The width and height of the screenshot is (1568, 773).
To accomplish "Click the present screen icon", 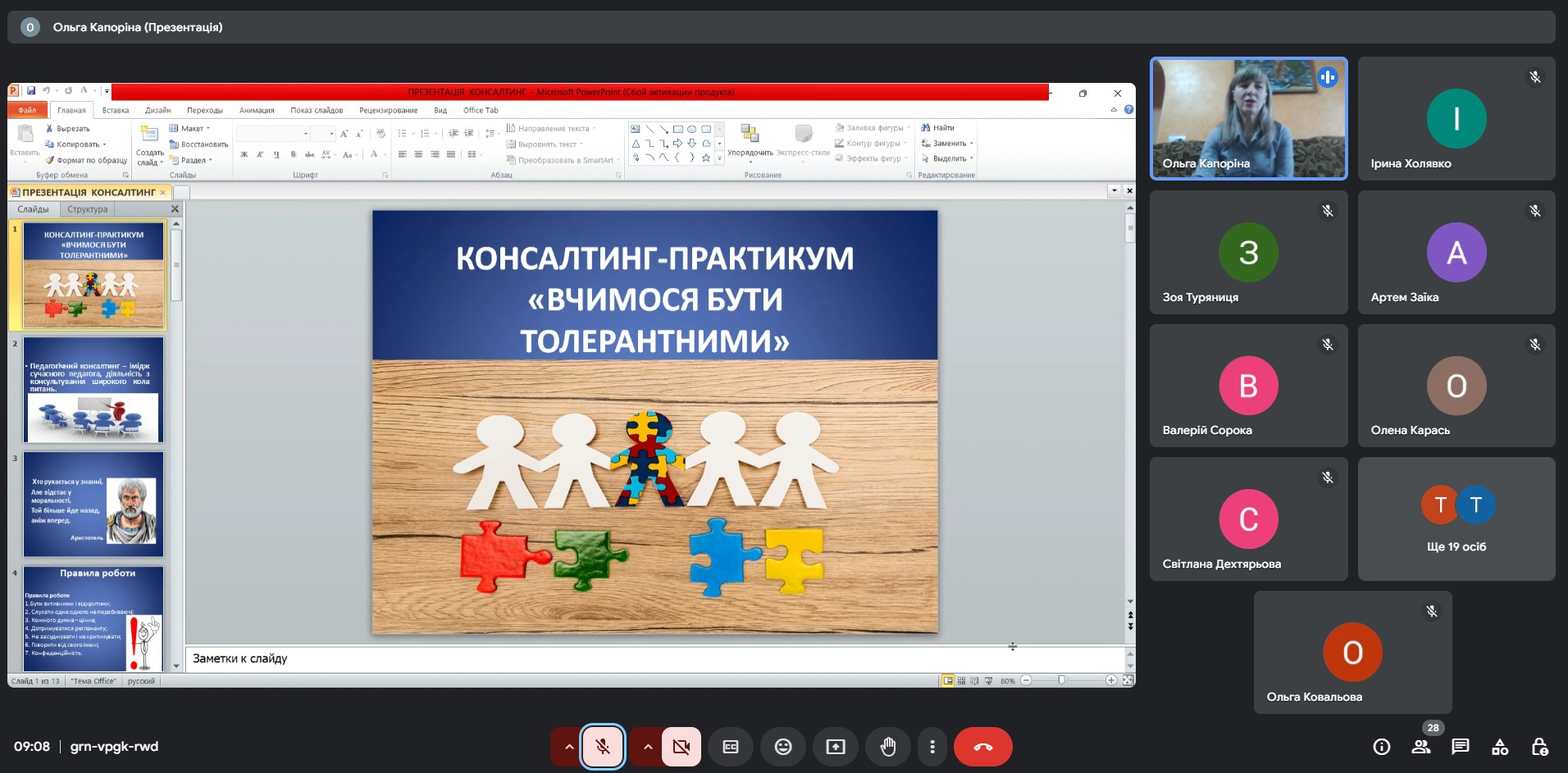I will [x=836, y=747].
